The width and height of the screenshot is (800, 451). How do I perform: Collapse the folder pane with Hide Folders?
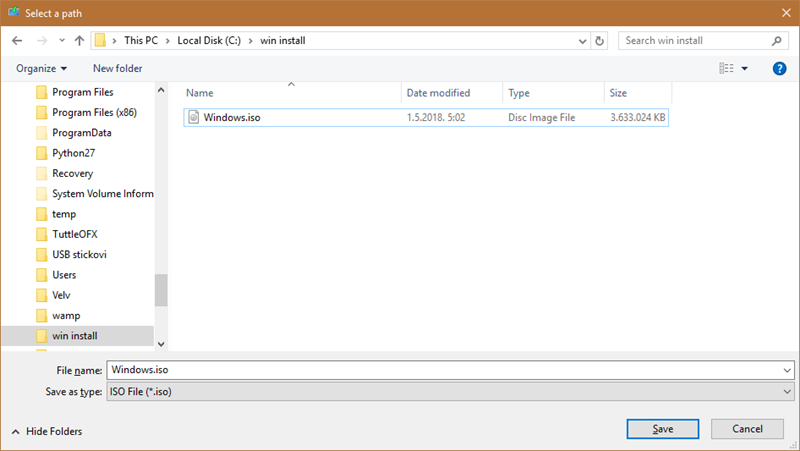point(46,431)
